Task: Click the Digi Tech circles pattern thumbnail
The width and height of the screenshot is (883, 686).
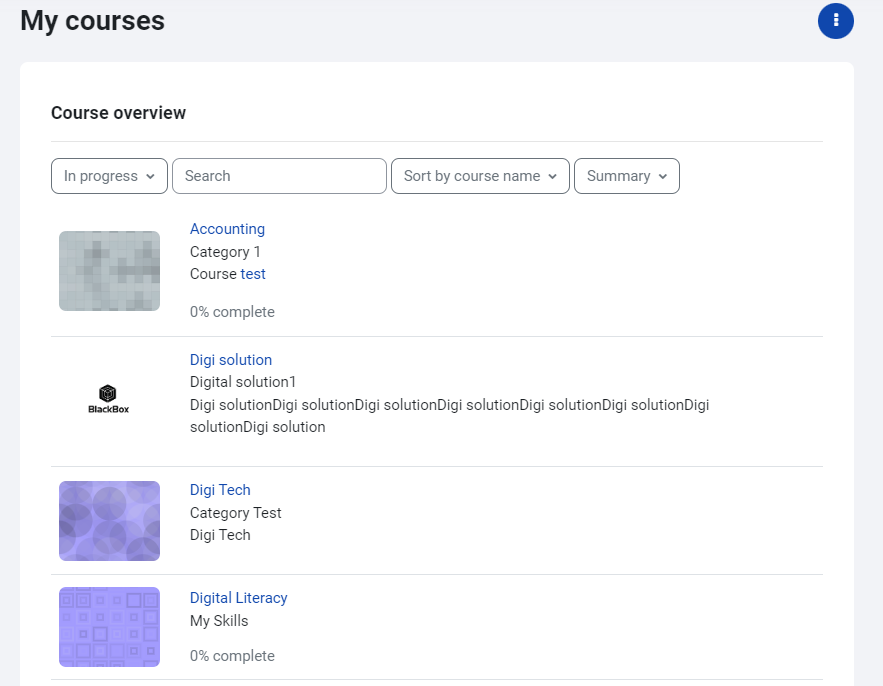Action: [x=109, y=521]
